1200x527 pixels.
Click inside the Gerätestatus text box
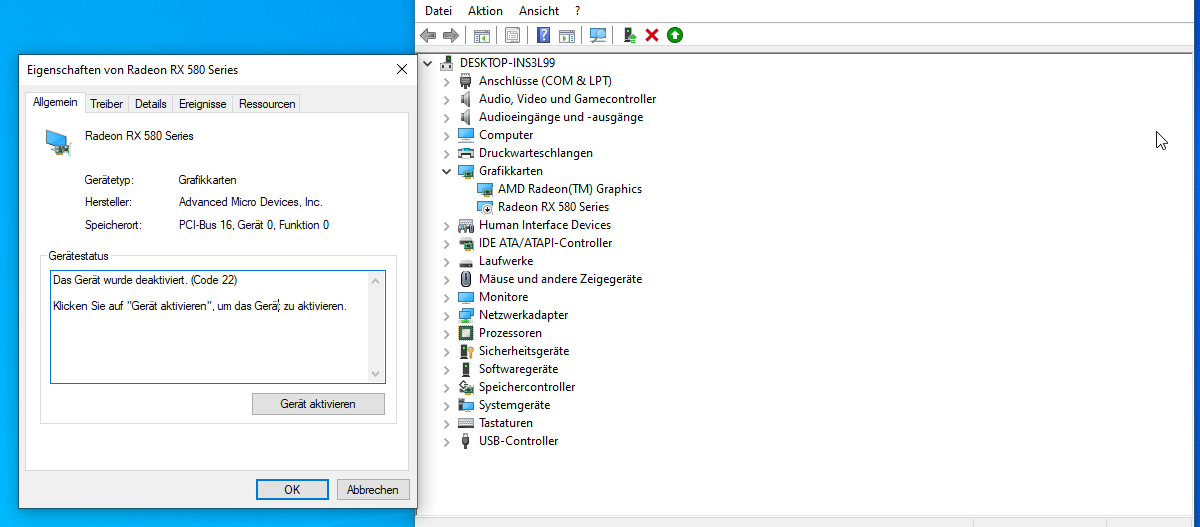pos(217,327)
